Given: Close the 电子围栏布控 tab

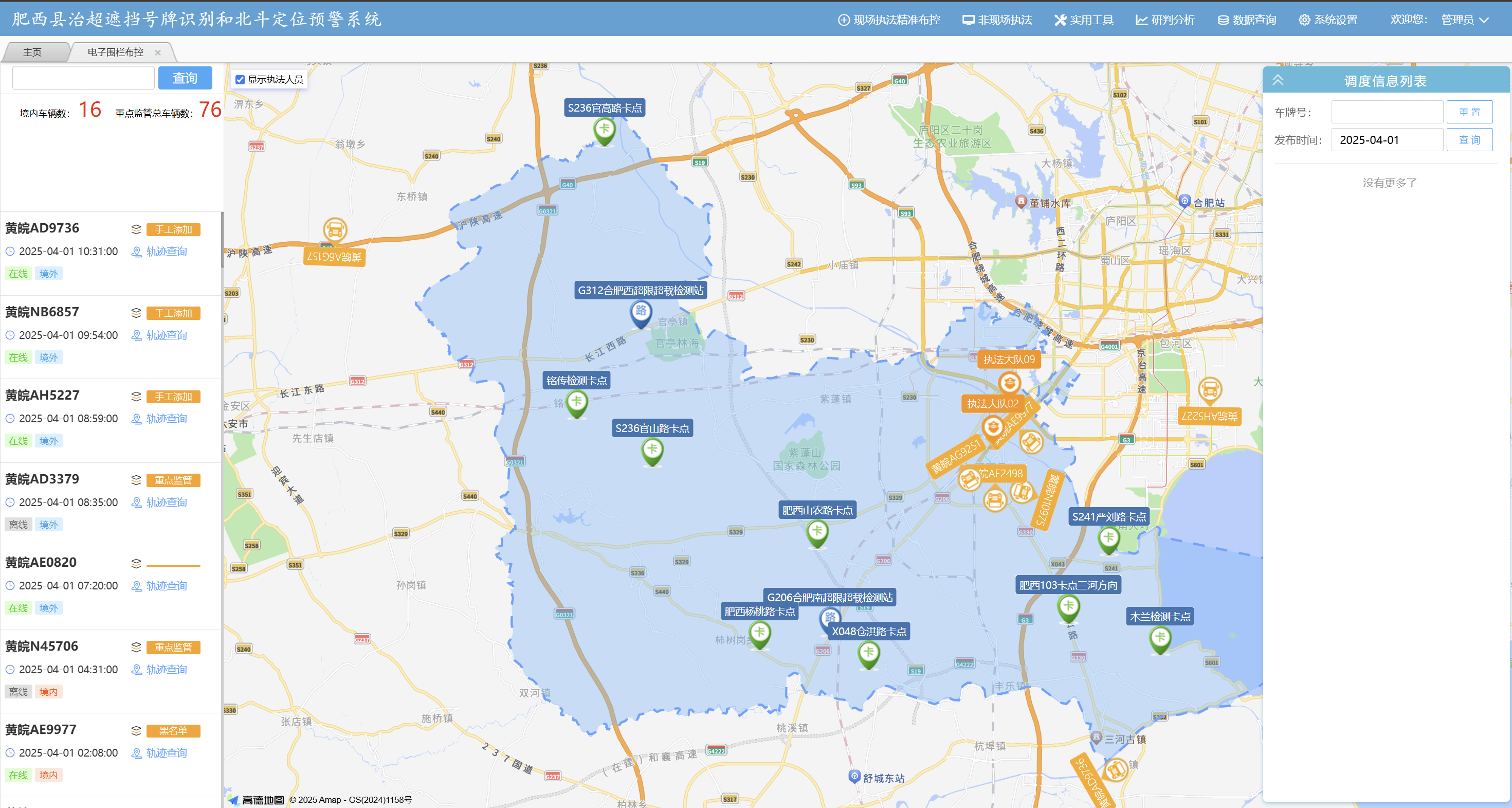Looking at the screenshot, I should click(158, 52).
